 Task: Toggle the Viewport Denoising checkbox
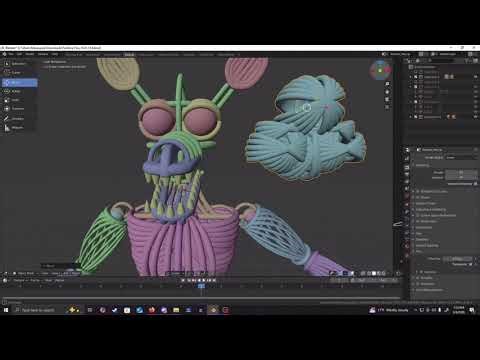(475, 184)
